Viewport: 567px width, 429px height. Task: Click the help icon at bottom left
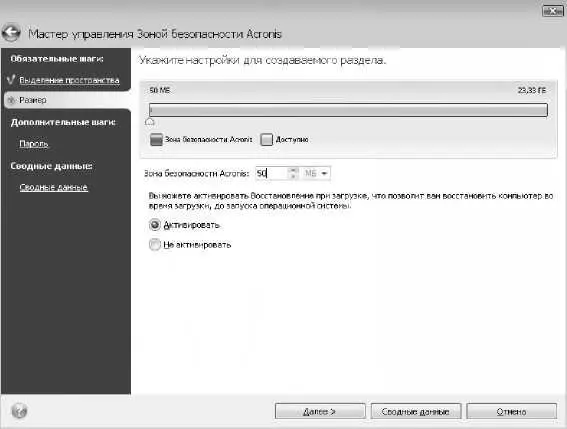19,411
